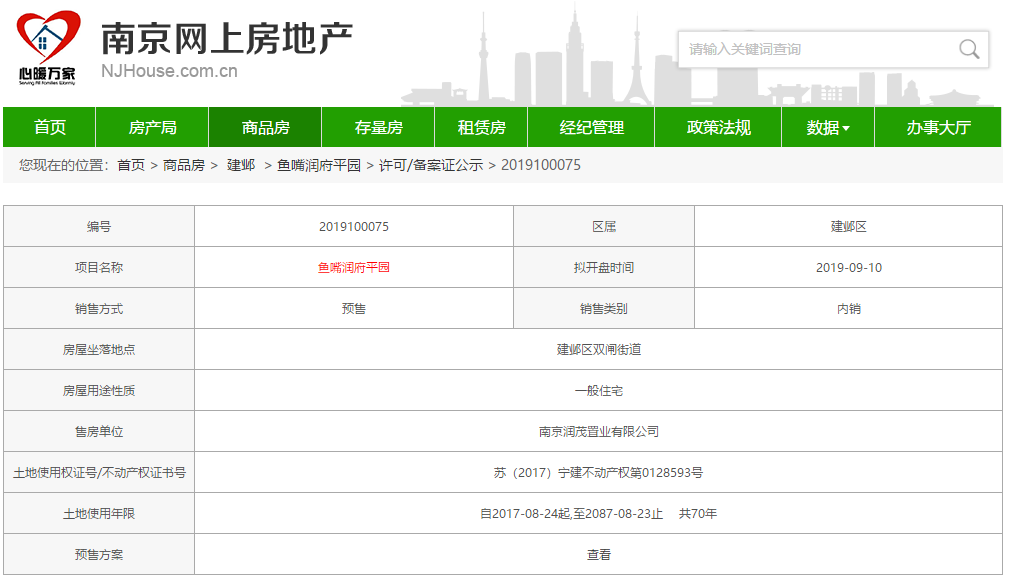The height and width of the screenshot is (585, 1019).
Task: Click the magnifier search icon
Action: point(968,49)
